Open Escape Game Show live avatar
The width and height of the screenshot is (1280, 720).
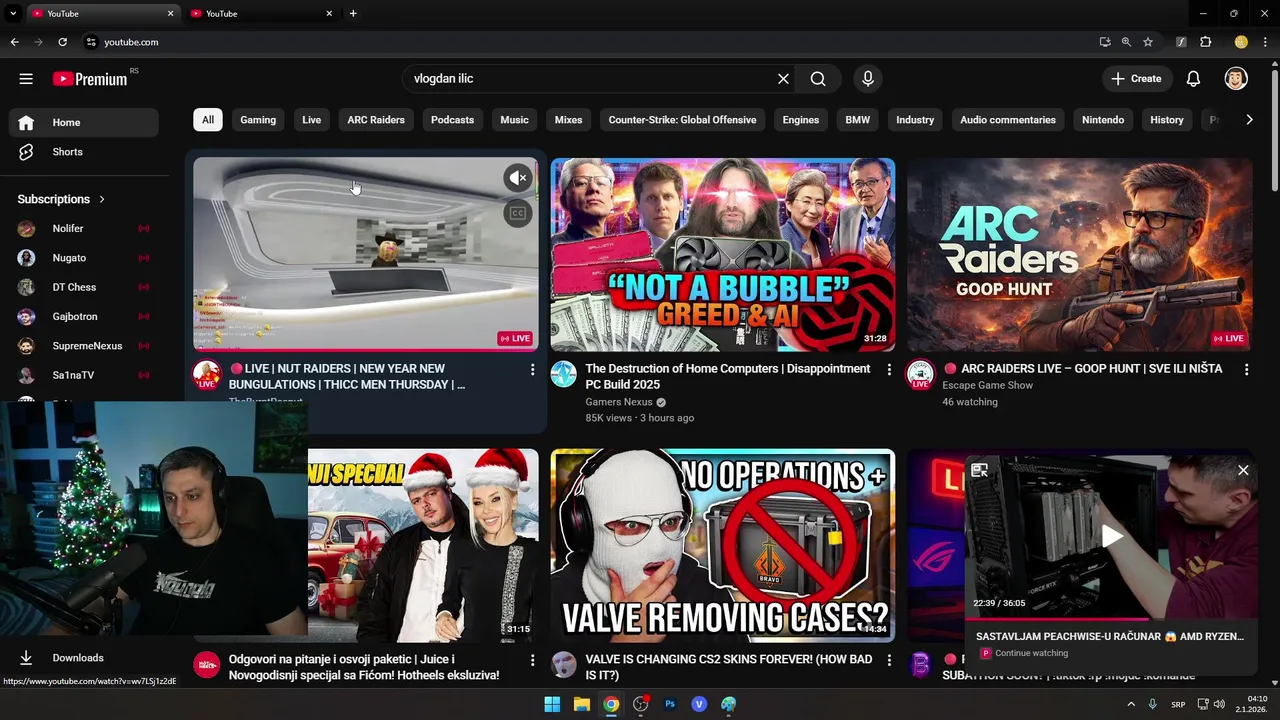pos(920,375)
